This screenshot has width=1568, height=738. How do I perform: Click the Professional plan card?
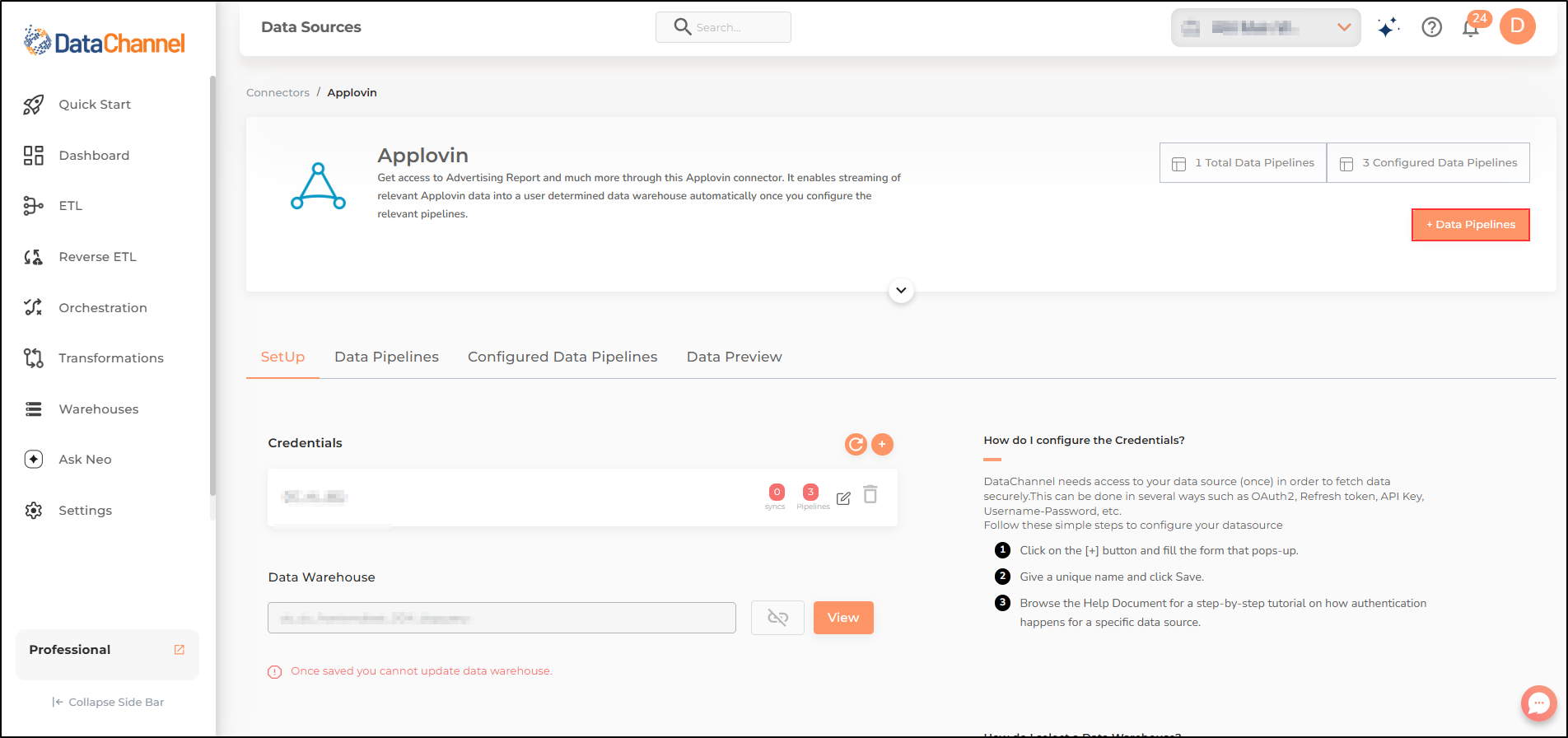107,655
